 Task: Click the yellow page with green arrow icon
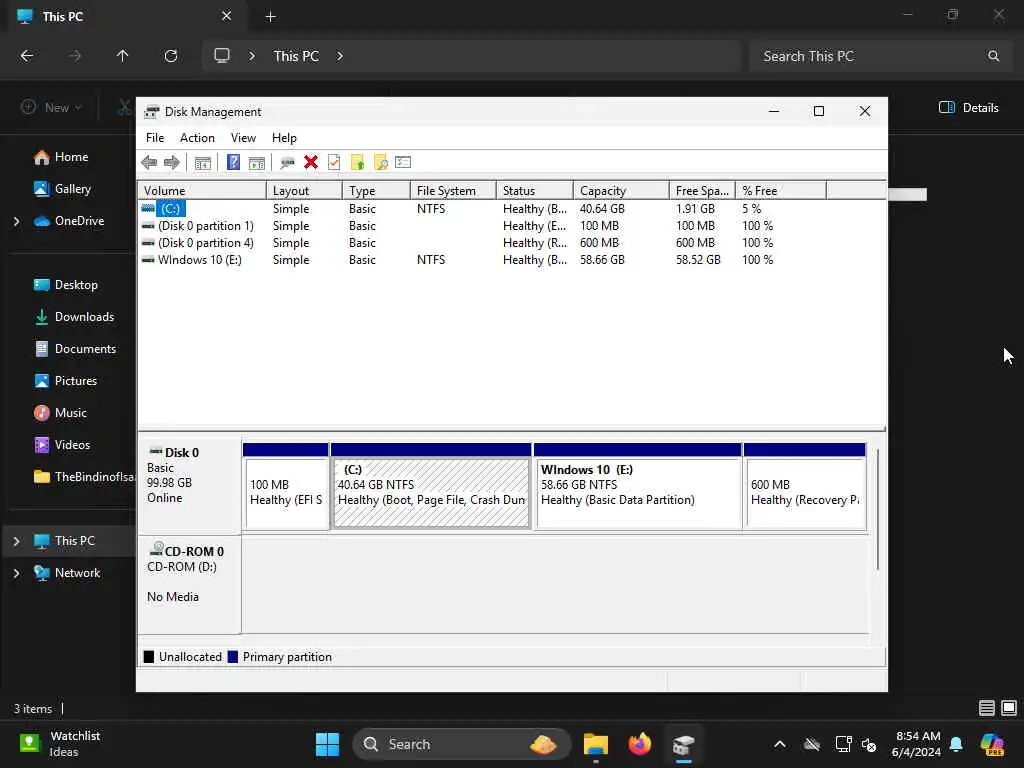coord(357,162)
